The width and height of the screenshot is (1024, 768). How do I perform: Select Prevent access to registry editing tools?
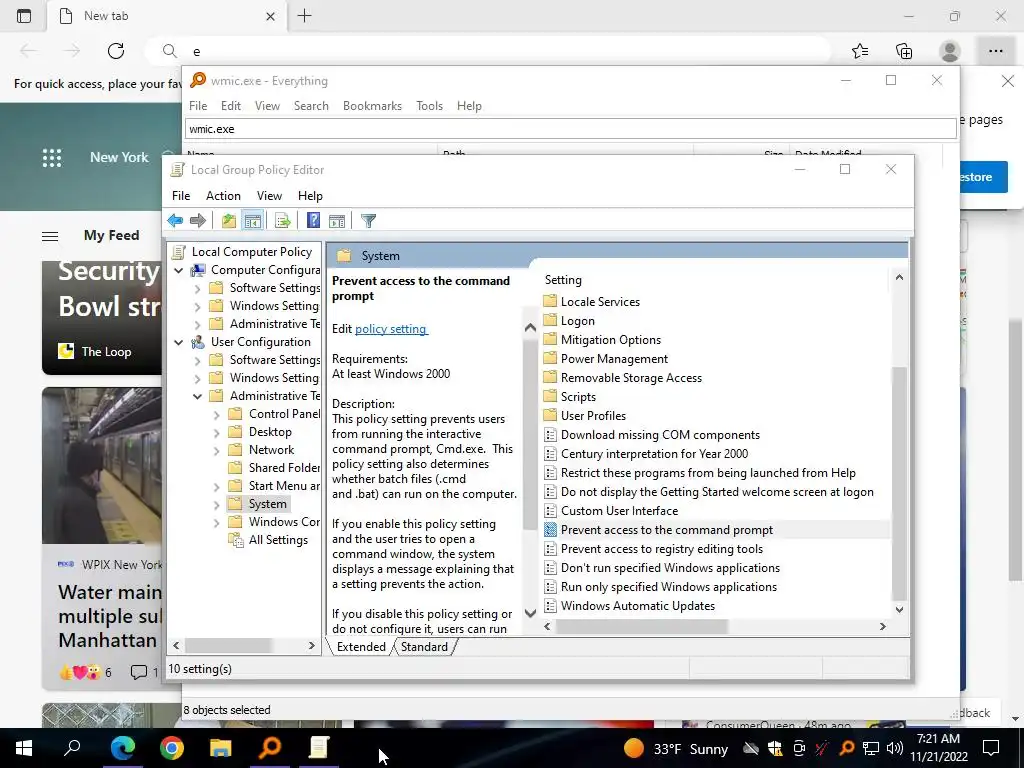click(x=662, y=549)
